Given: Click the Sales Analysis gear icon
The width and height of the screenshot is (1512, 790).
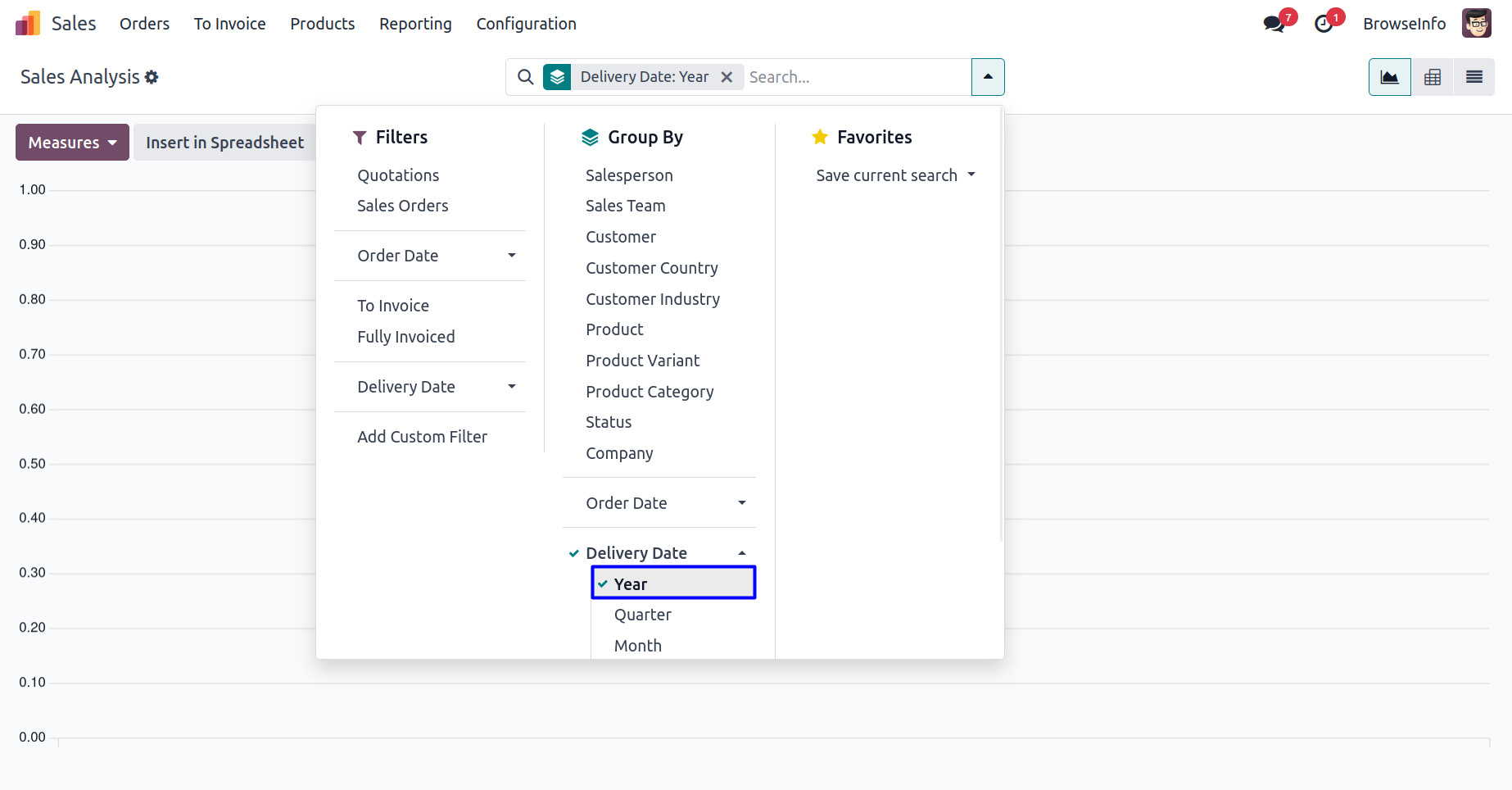Looking at the screenshot, I should [152, 77].
